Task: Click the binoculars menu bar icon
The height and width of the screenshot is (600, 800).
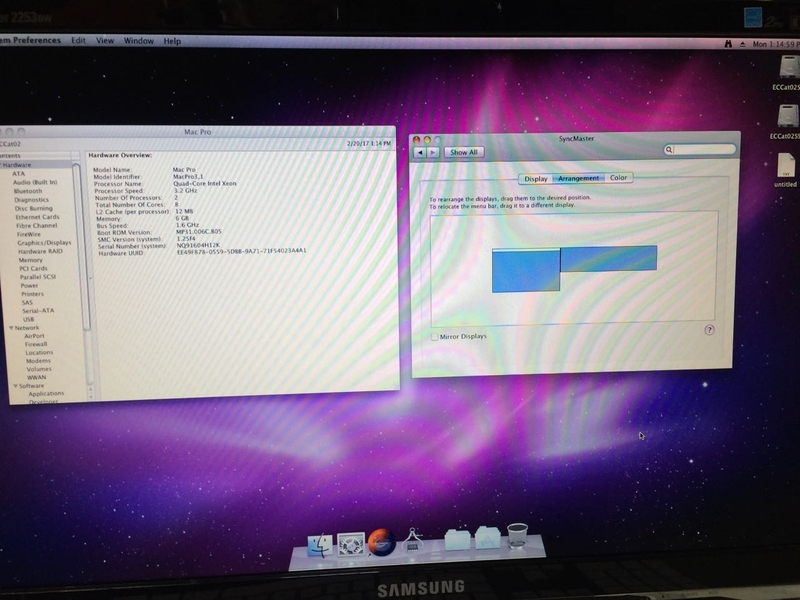Action: tap(728, 44)
